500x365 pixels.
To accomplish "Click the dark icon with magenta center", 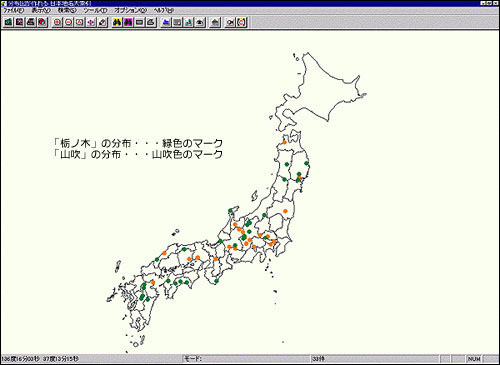I will [x=20, y=22].
